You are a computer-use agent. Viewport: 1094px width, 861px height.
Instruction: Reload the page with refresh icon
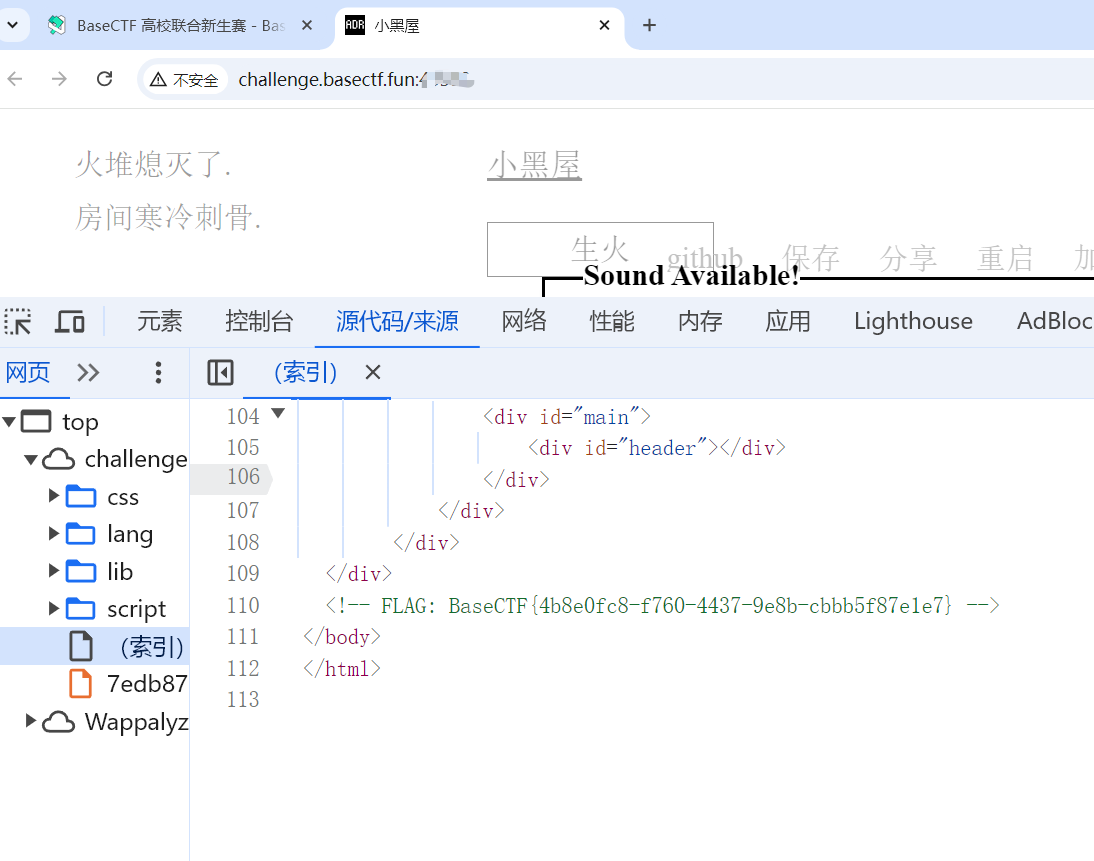104,79
